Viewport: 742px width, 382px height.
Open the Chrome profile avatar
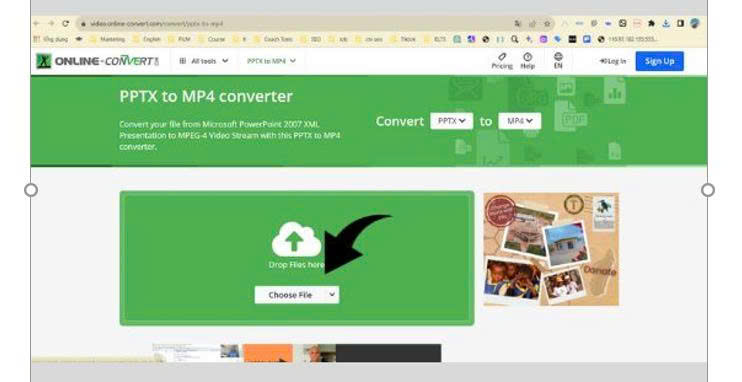pos(695,23)
